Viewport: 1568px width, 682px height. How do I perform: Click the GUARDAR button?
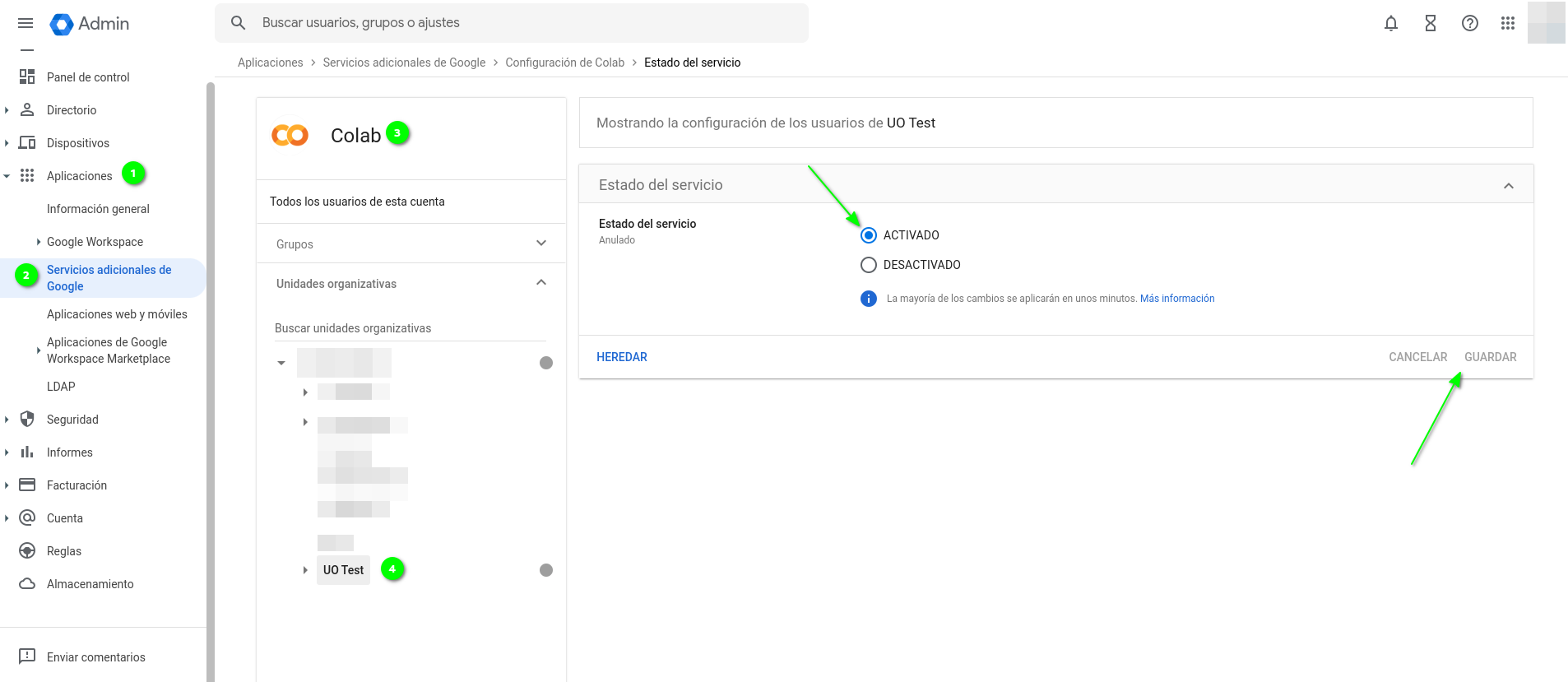(1490, 357)
